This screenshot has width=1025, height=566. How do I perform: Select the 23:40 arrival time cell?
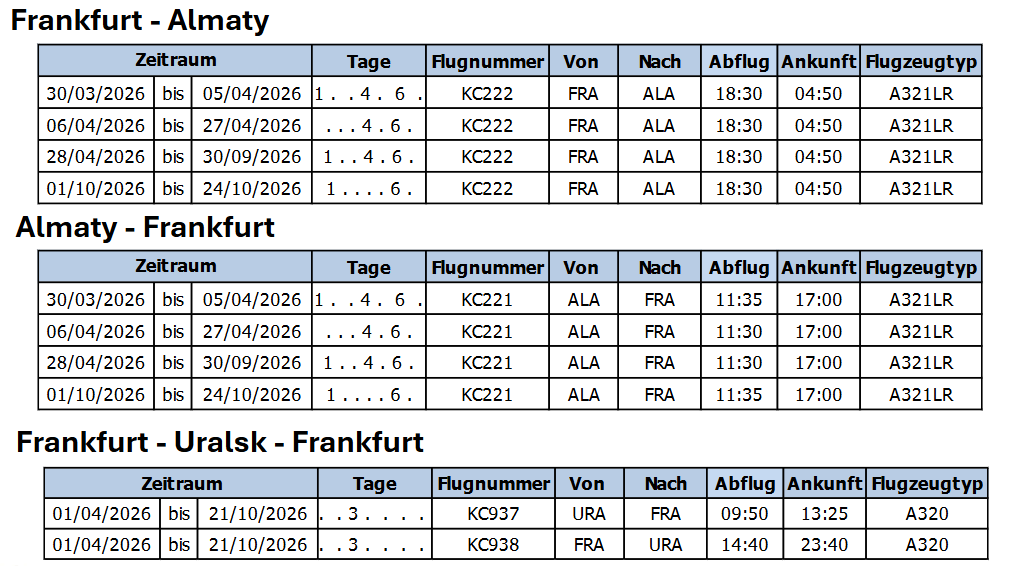824,545
